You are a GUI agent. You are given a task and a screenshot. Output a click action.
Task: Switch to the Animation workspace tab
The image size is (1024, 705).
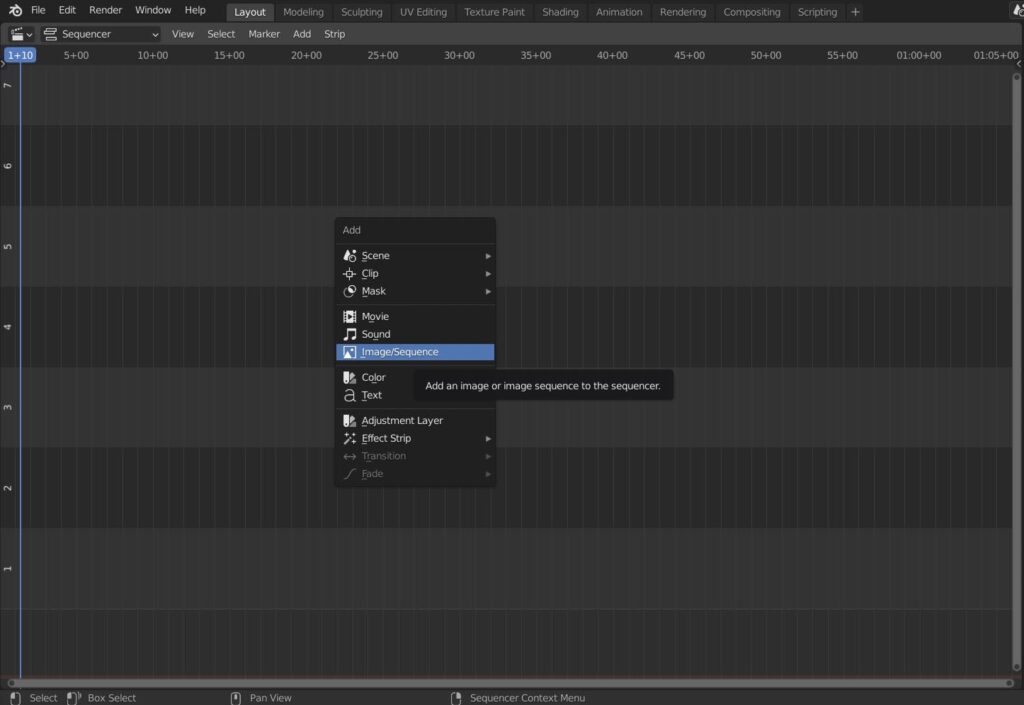click(x=618, y=12)
